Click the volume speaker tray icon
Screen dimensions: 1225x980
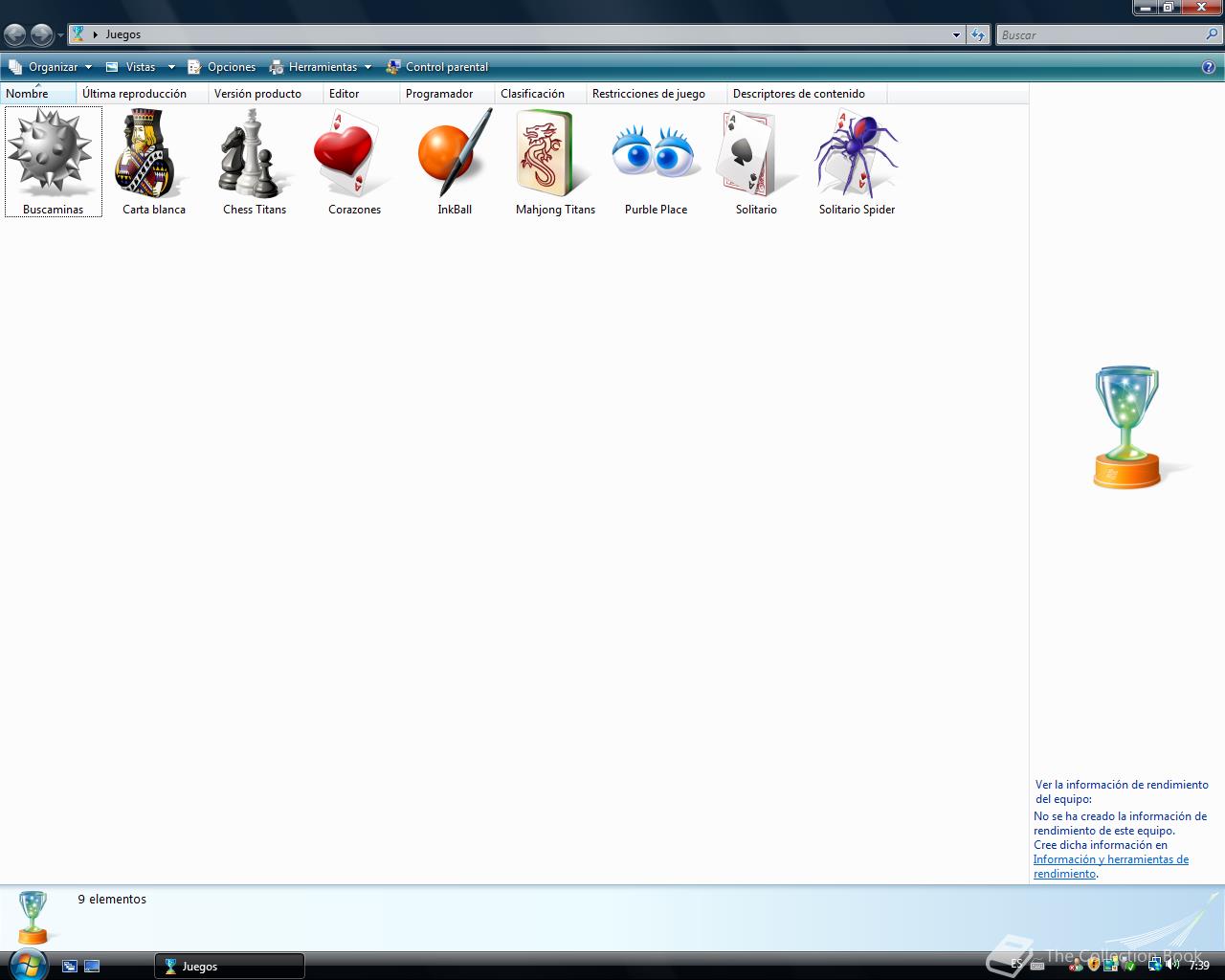pyautogui.click(x=1172, y=965)
